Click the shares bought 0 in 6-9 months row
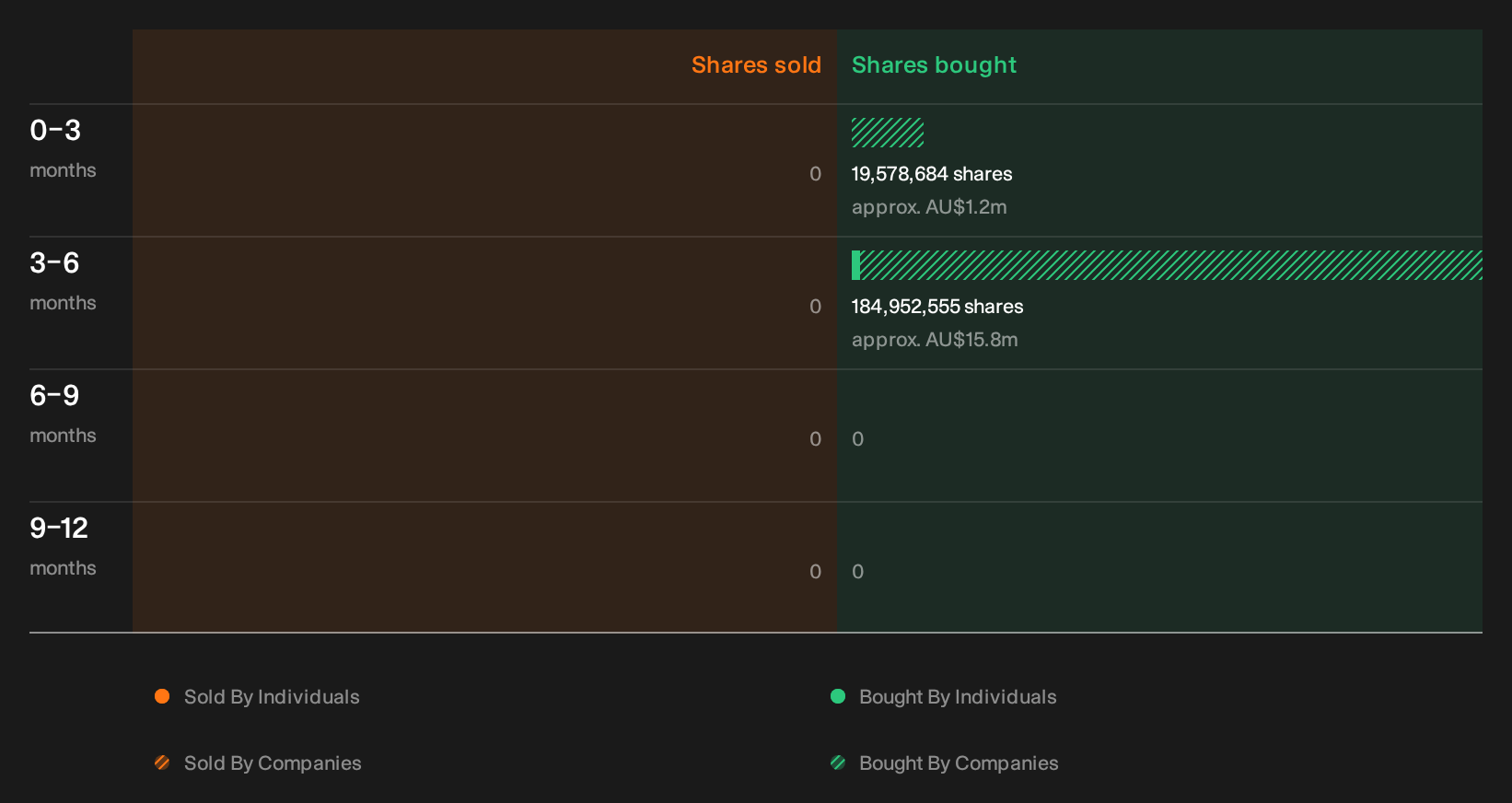The image size is (1512, 803). [x=857, y=439]
